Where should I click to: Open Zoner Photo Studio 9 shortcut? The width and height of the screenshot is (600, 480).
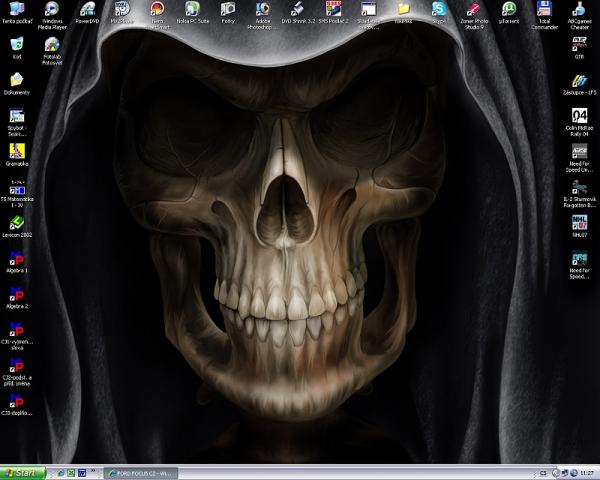click(474, 10)
